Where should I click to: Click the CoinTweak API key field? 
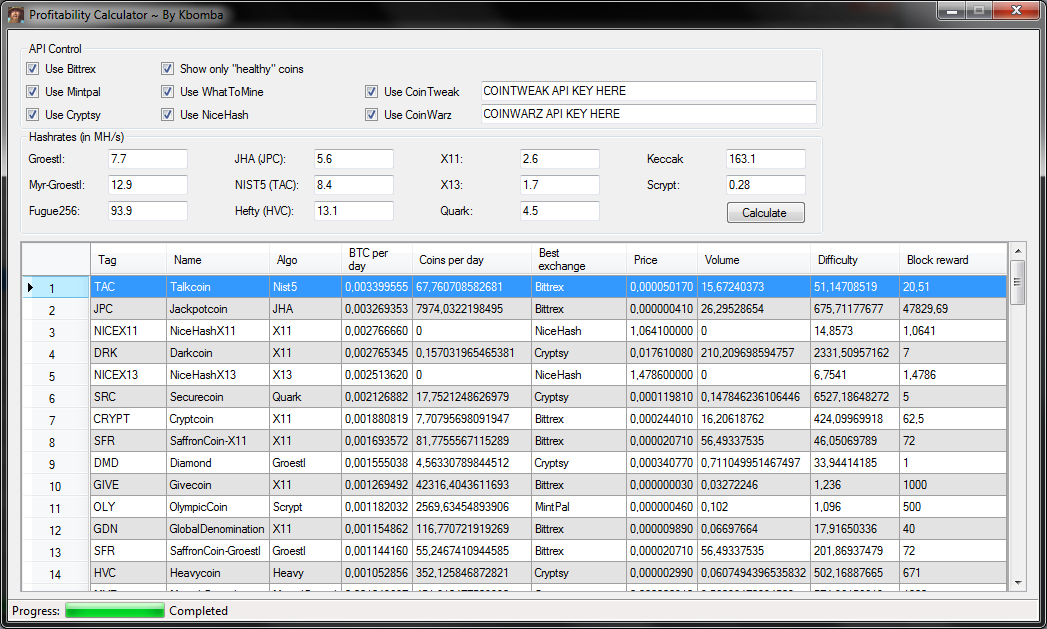(x=648, y=91)
